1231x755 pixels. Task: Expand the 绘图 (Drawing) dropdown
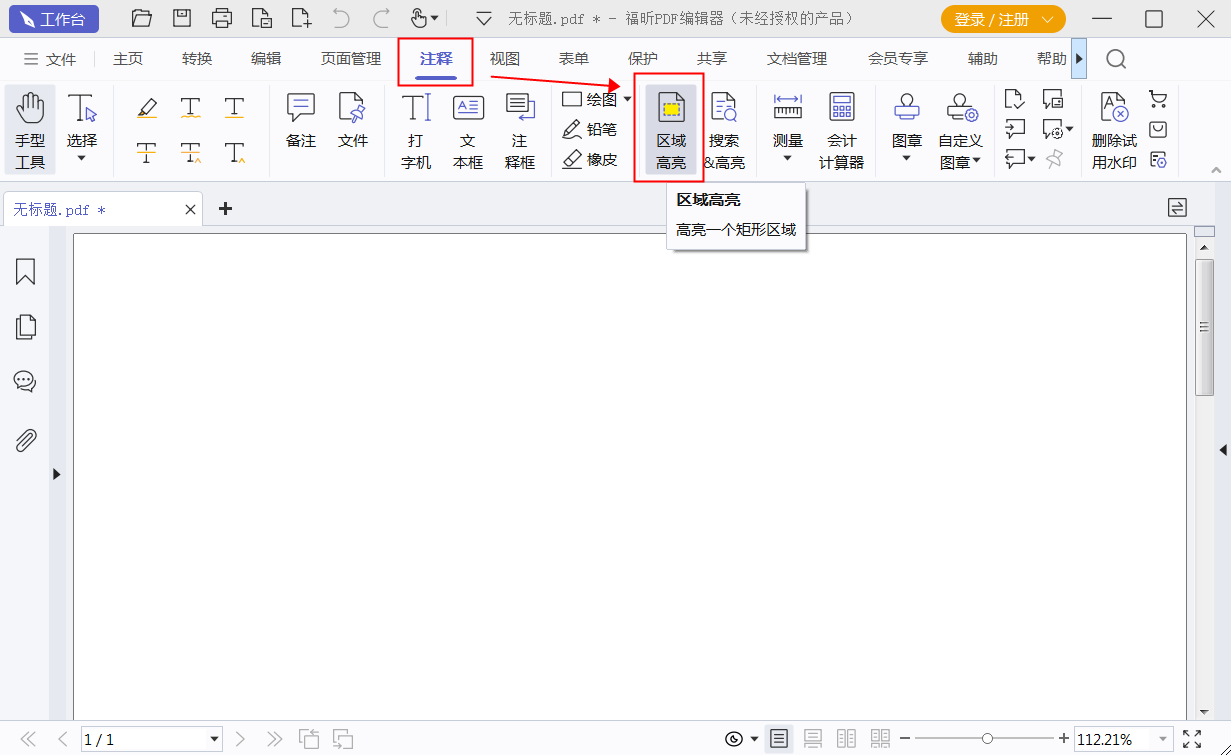coord(627,99)
